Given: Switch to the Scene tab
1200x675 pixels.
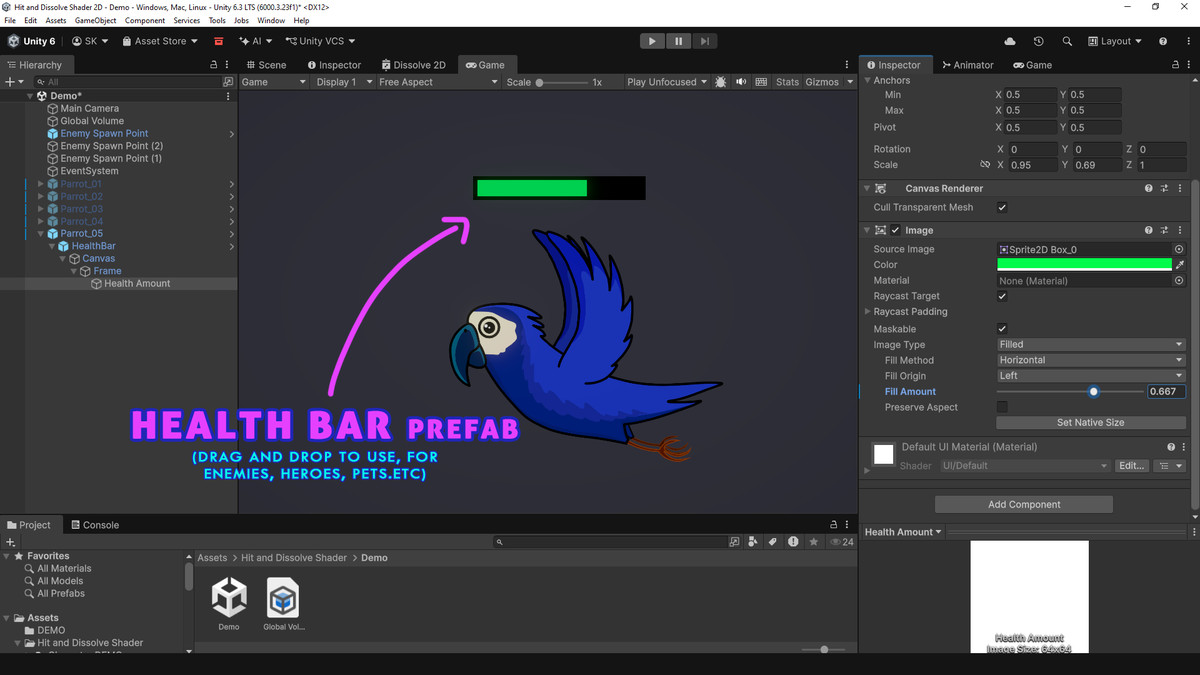Looking at the screenshot, I should (266, 65).
